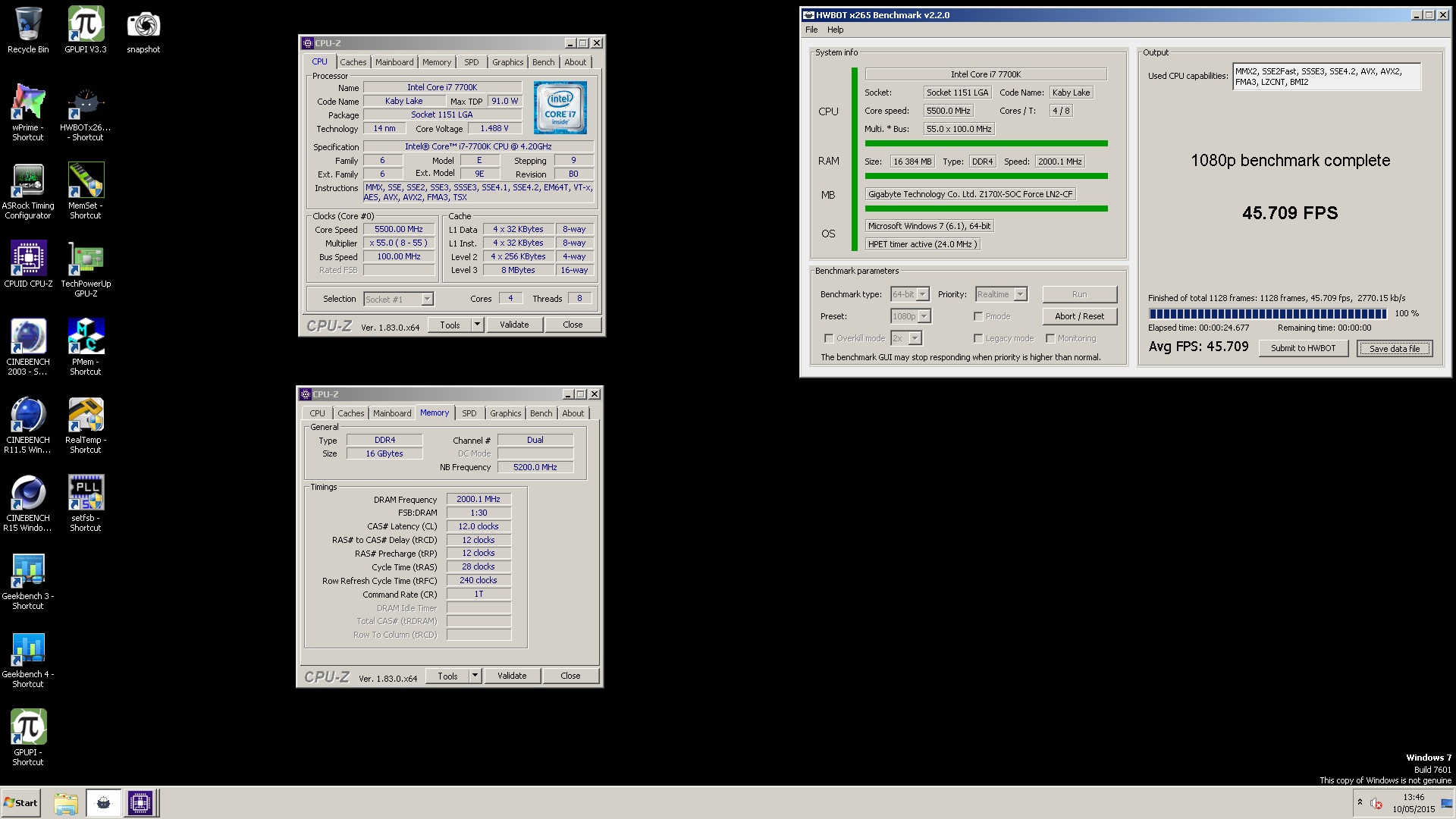Image resolution: width=1456 pixels, height=819 pixels.
Task: Switch to SPD tab in bottom CPU-Z
Action: coord(469,413)
